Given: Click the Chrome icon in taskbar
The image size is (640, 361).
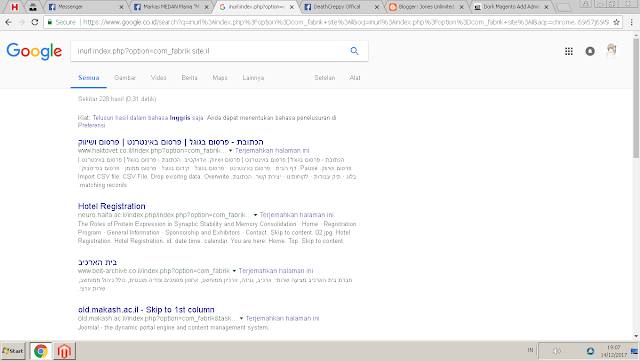Looking at the screenshot, I should pos(40,351).
